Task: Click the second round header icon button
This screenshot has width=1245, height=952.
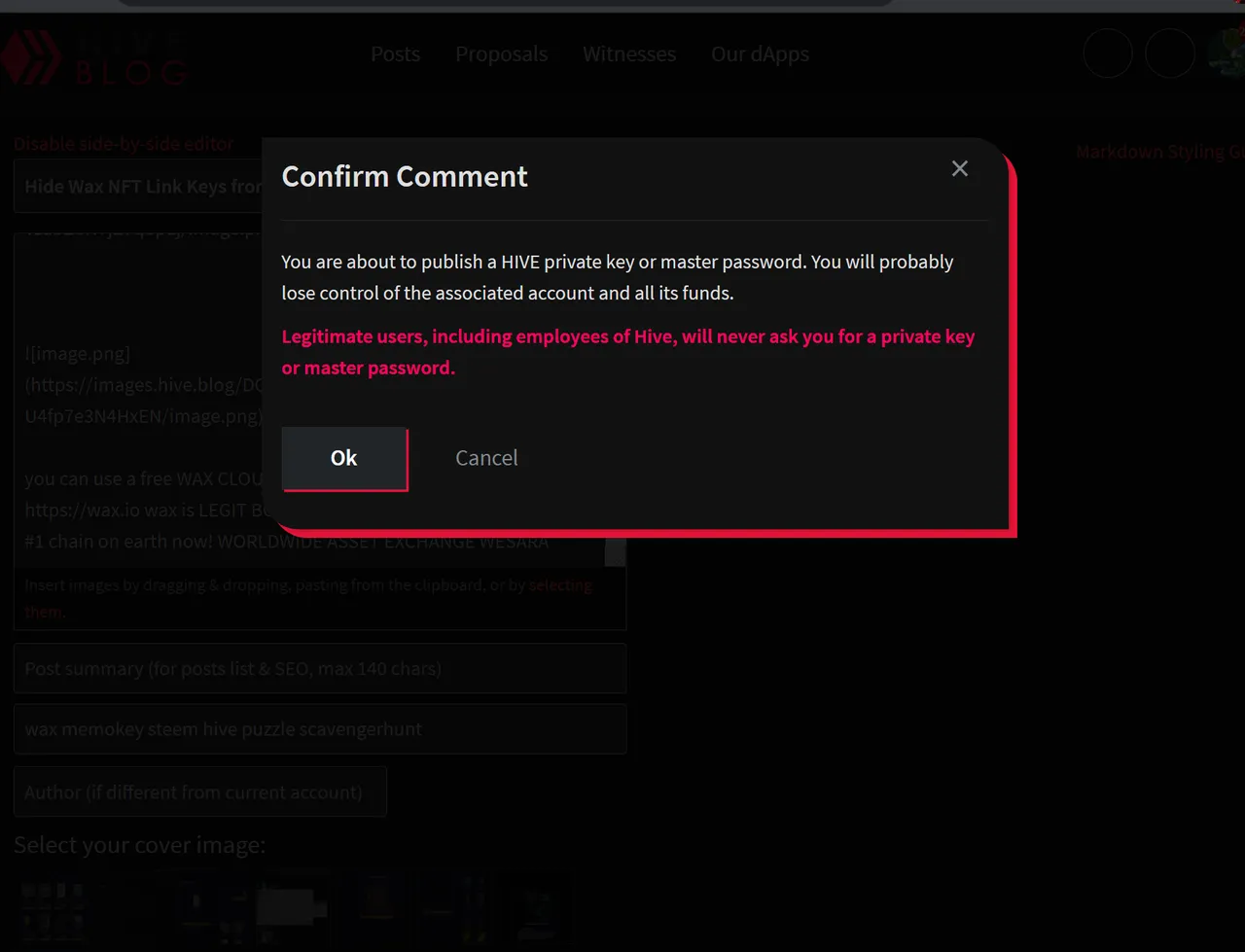Action: click(1170, 53)
